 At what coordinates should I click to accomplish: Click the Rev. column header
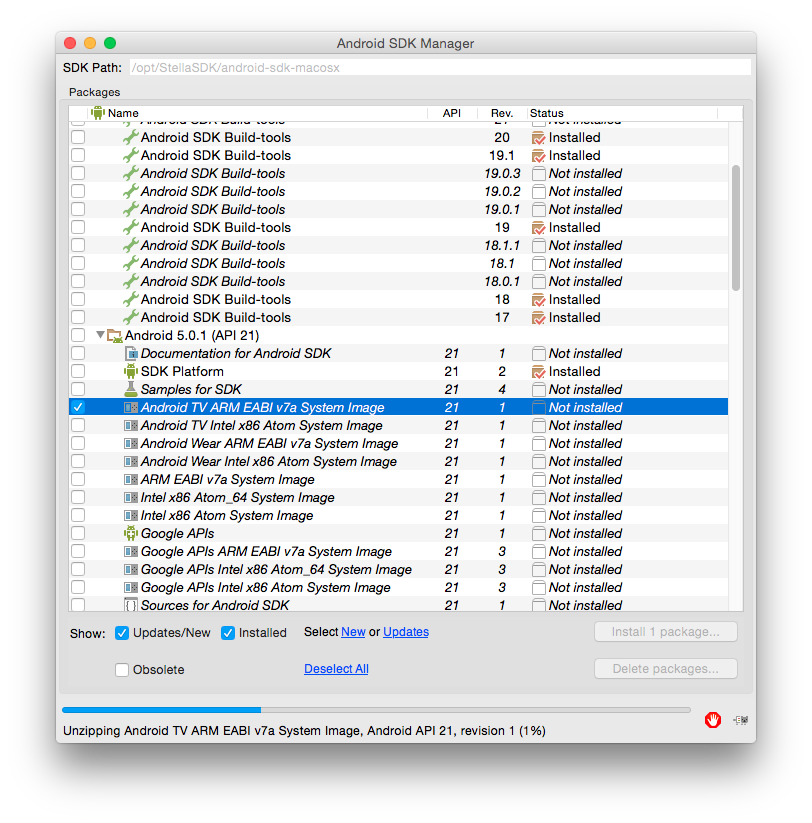pos(502,113)
